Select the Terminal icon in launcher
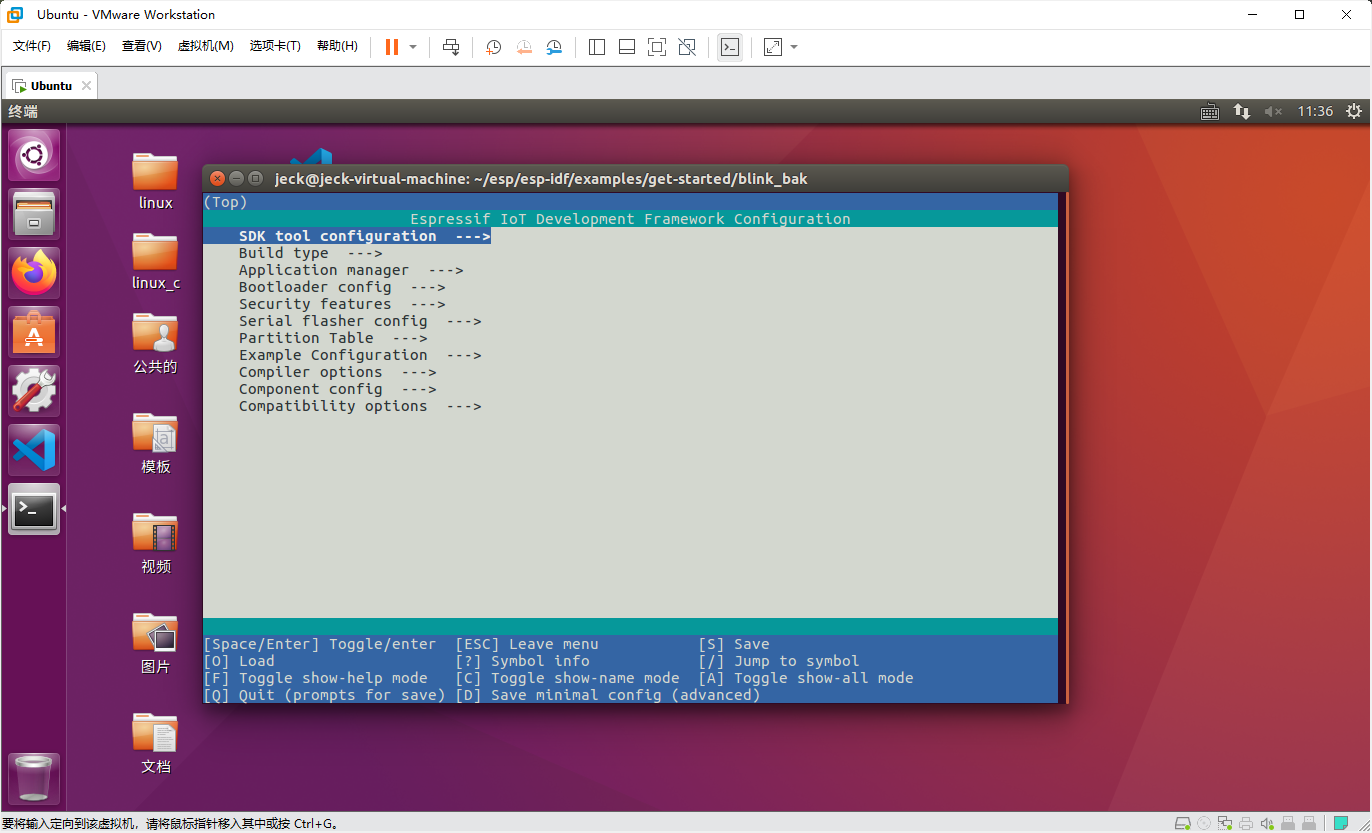This screenshot has height=833, width=1372. click(x=34, y=509)
